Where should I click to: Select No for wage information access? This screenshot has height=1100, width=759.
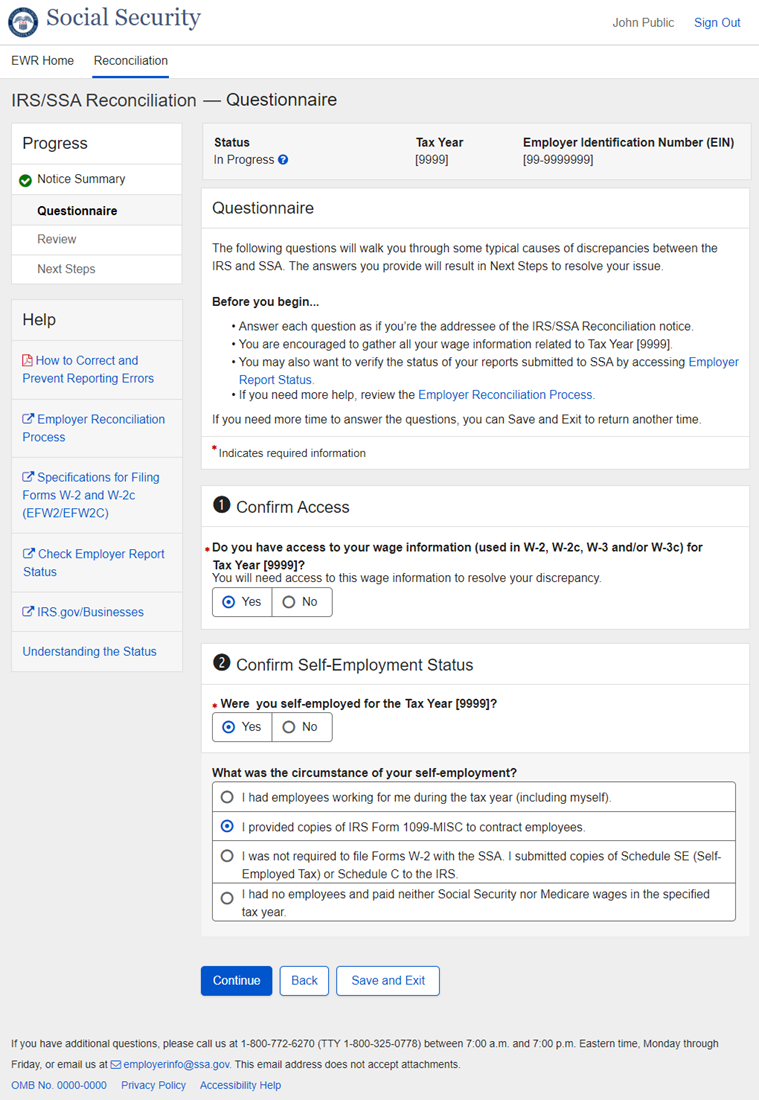point(301,602)
